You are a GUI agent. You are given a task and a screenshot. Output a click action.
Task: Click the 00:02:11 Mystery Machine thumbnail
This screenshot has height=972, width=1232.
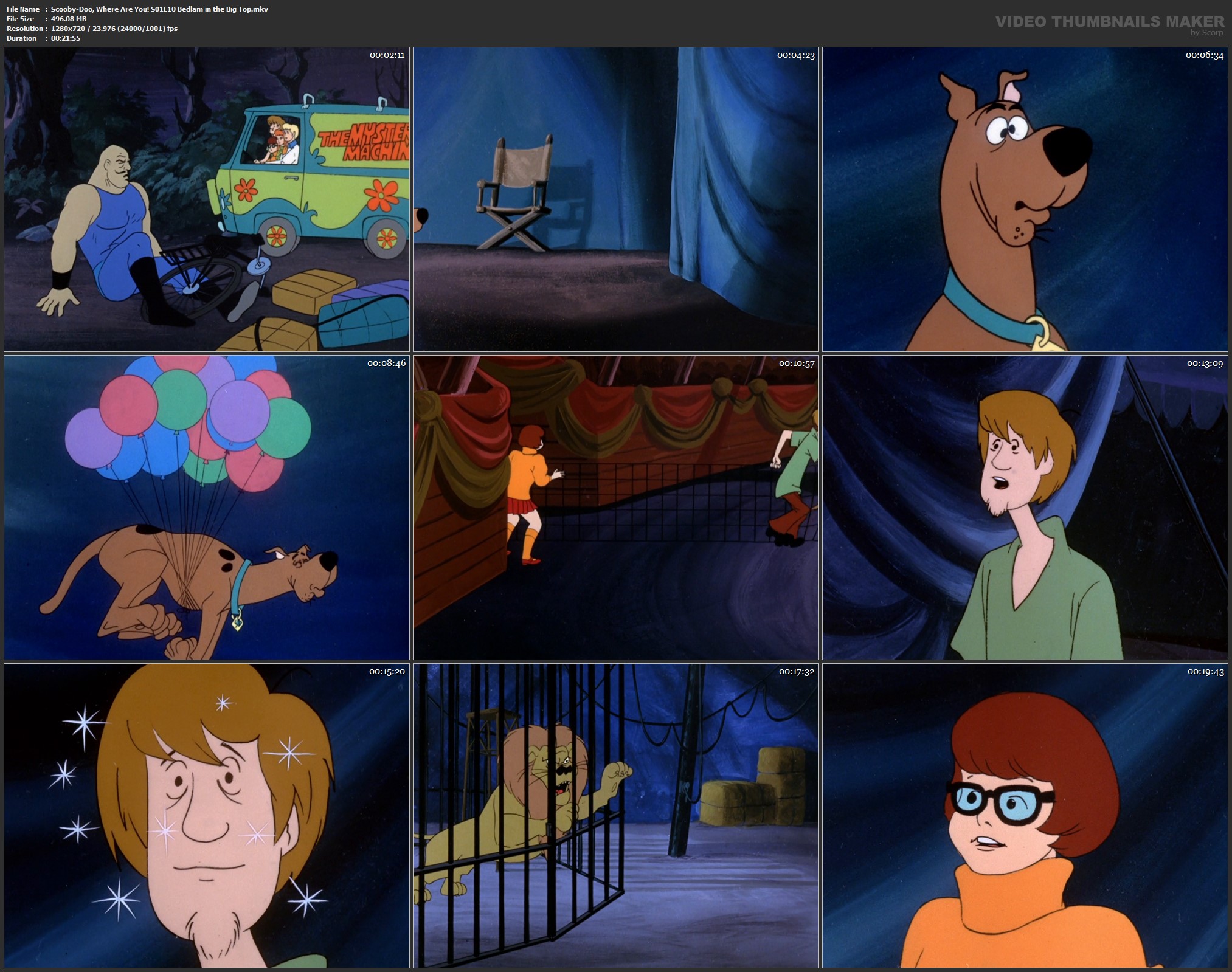pyautogui.click(x=207, y=199)
